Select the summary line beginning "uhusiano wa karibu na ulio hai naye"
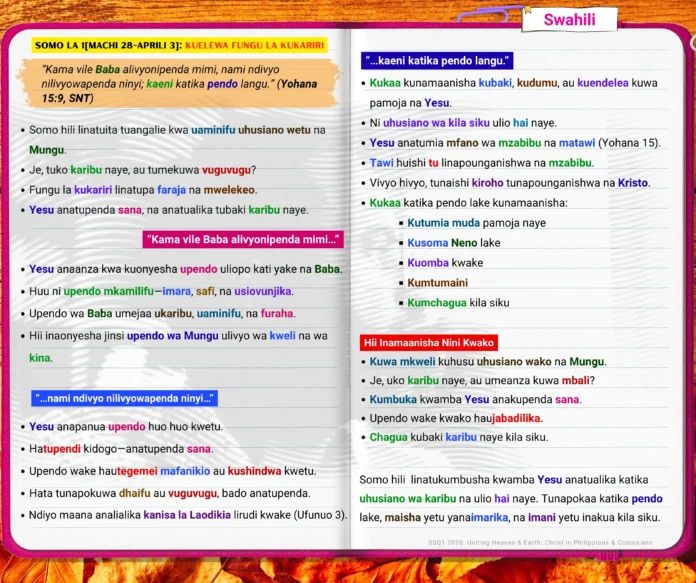The height and width of the screenshot is (583, 696). (511, 499)
